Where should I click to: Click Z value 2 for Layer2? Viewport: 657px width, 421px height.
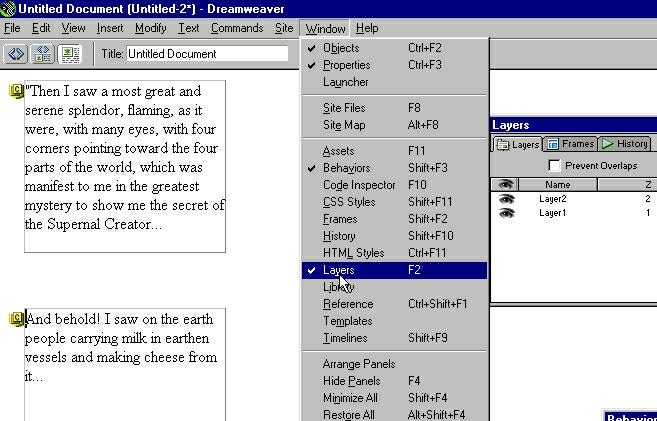pyautogui.click(x=648, y=199)
